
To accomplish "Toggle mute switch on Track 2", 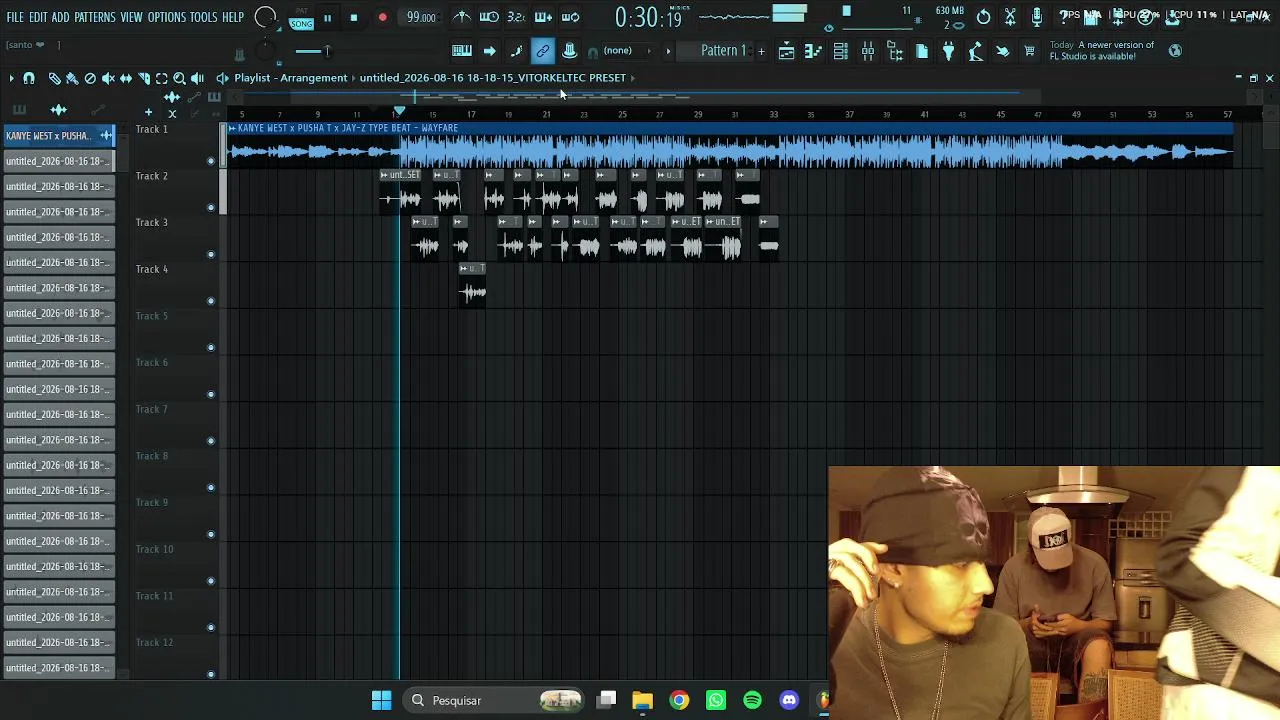I will (x=211, y=208).
